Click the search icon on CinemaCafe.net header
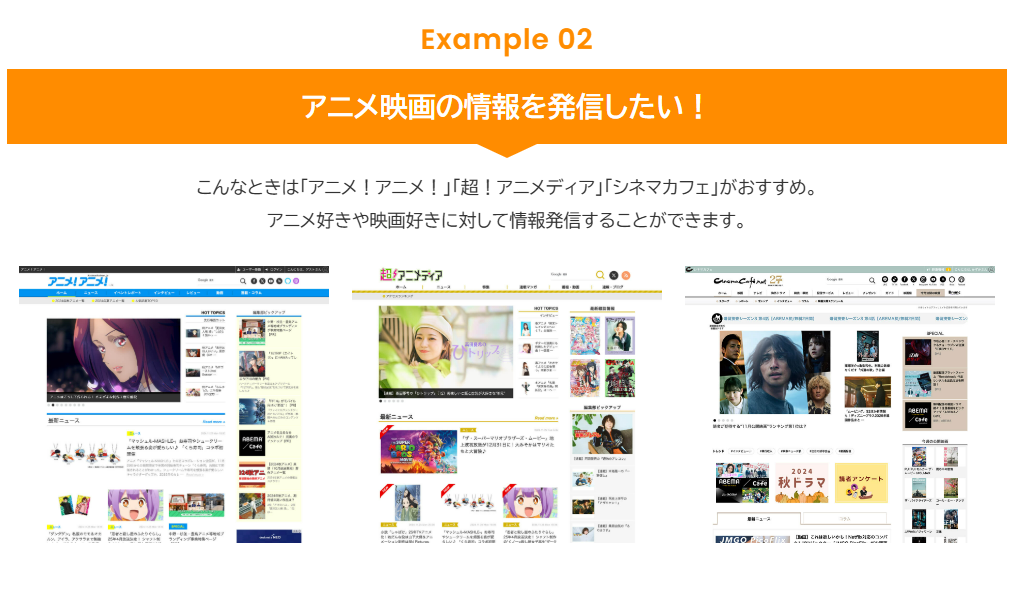Screen dimensions: 1012x616 (872, 280)
